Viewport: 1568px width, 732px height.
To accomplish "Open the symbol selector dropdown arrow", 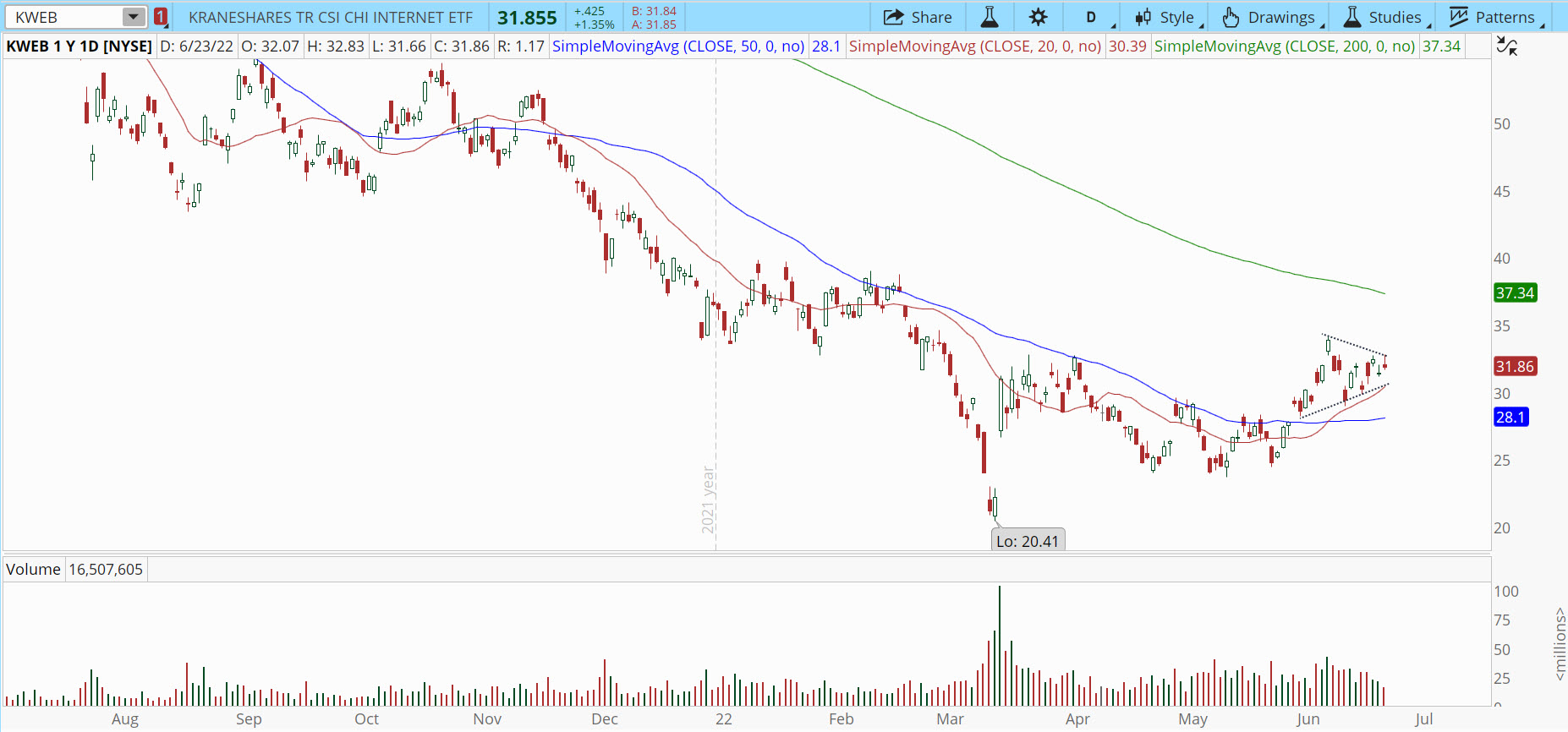I will (x=134, y=17).
